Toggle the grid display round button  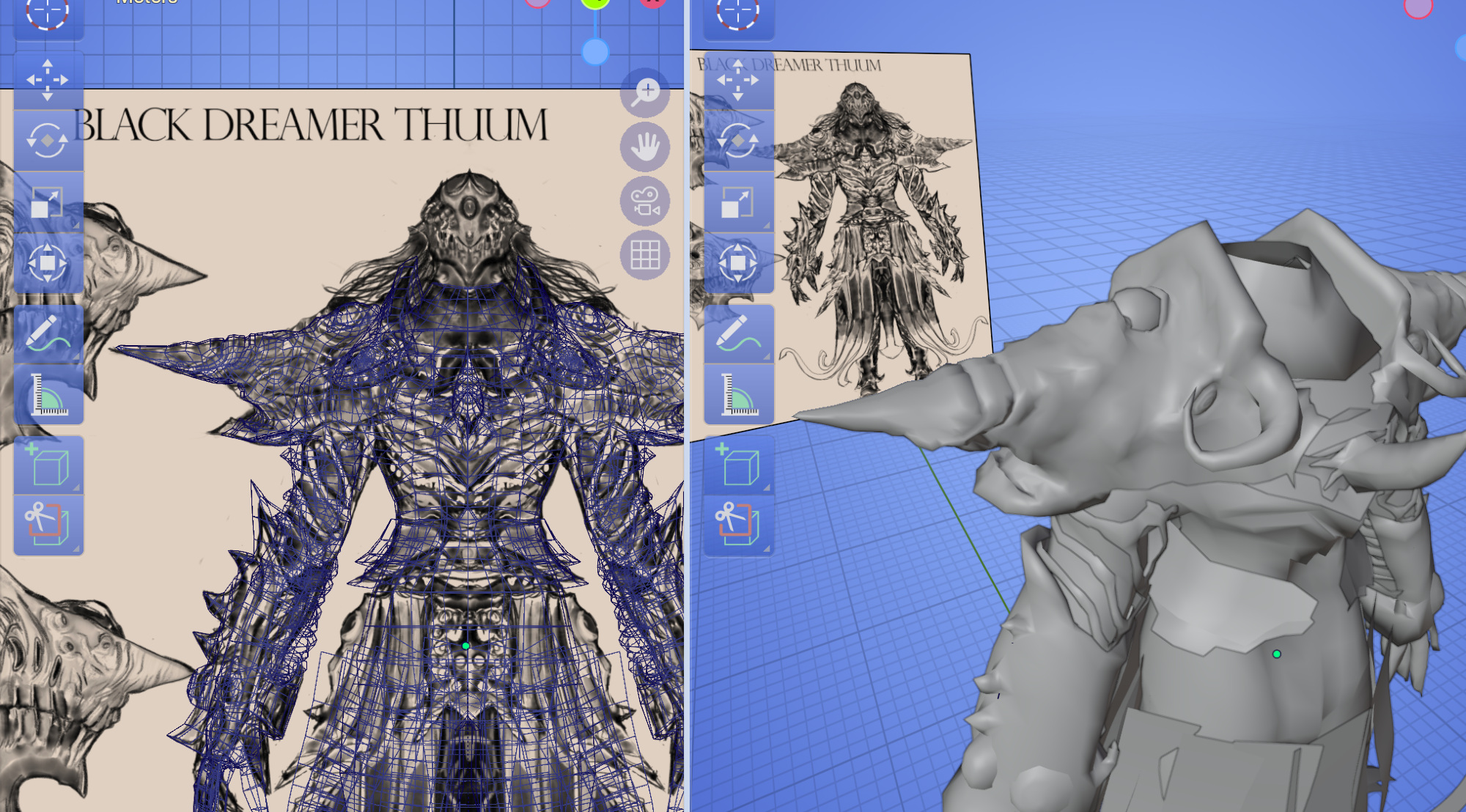645,255
